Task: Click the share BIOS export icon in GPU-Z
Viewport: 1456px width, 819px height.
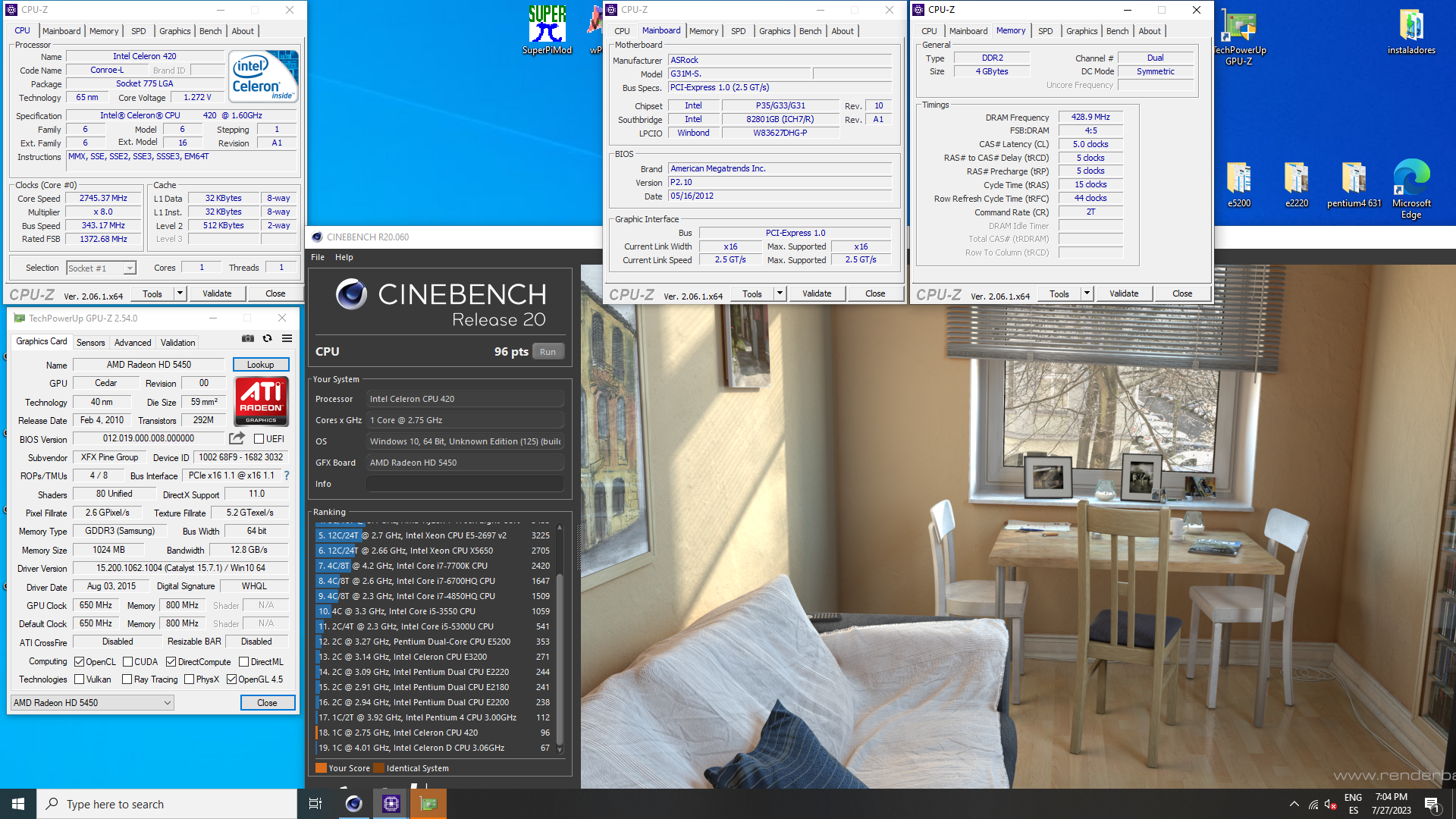Action: 237,438
